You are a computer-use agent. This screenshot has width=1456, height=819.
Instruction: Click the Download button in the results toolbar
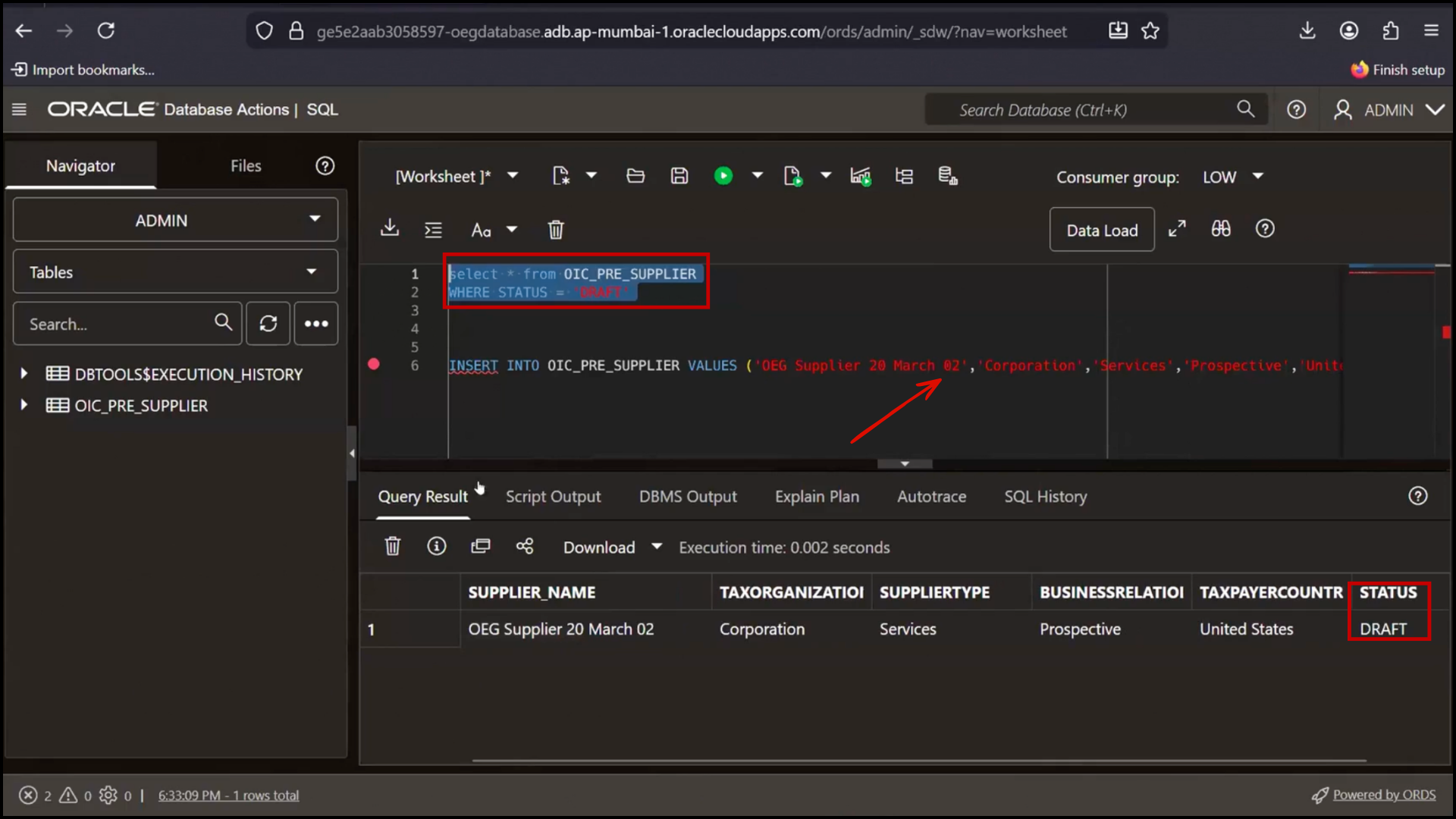coord(599,547)
